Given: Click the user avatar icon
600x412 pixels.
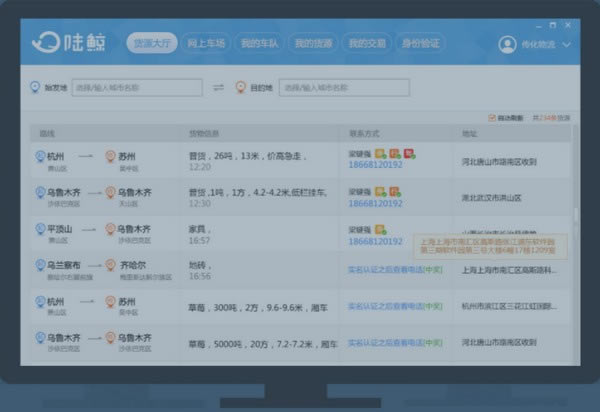Looking at the screenshot, I should 507,44.
